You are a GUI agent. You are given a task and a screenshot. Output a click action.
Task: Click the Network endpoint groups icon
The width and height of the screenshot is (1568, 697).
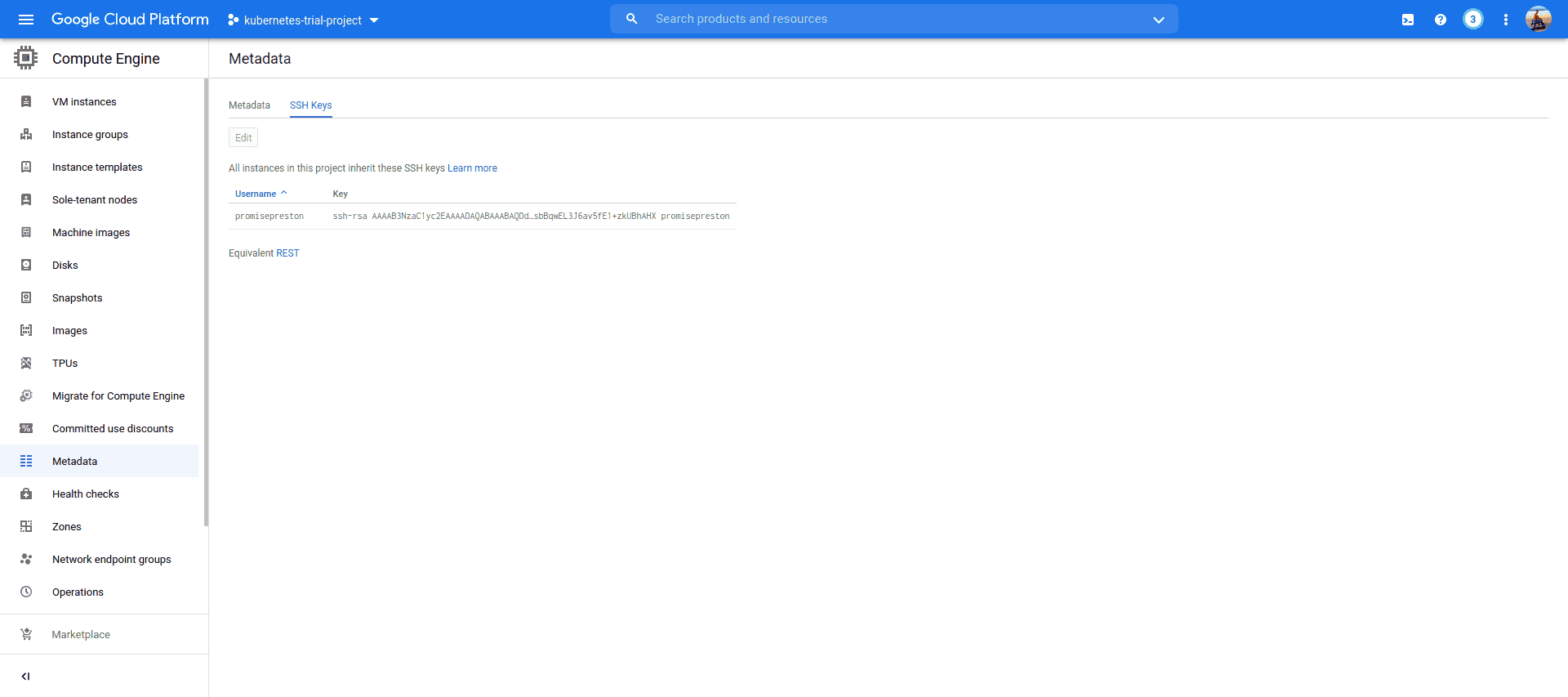(26, 559)
